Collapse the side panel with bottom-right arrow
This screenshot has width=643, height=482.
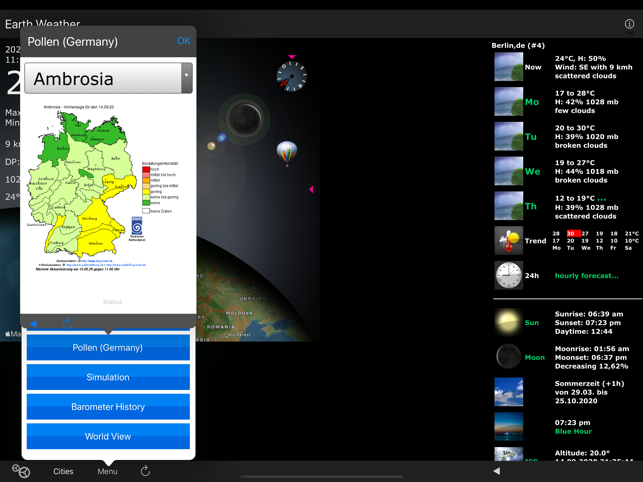coord(497,471)
